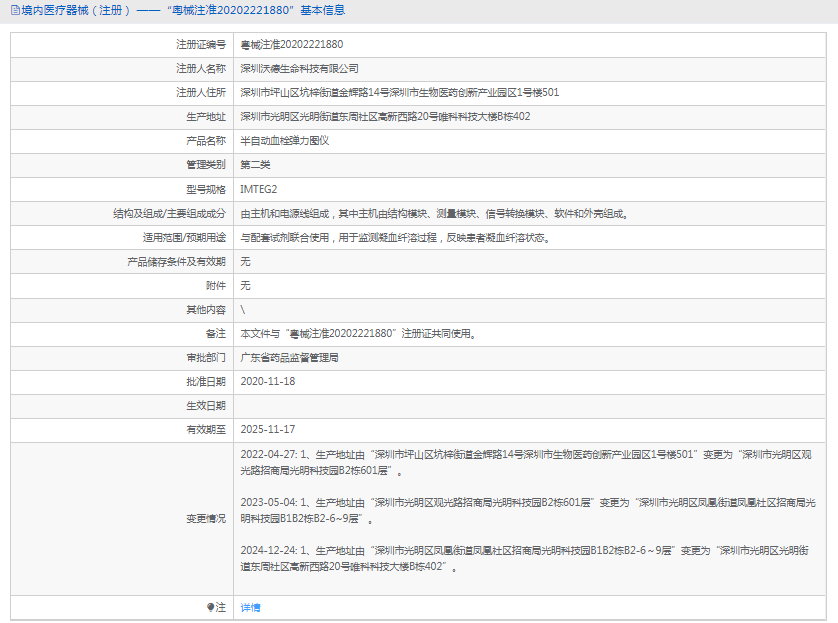Click the bullet icon before 注 label
The height and width of the screenshot is (623, 838).
click(x=210, y=607)
